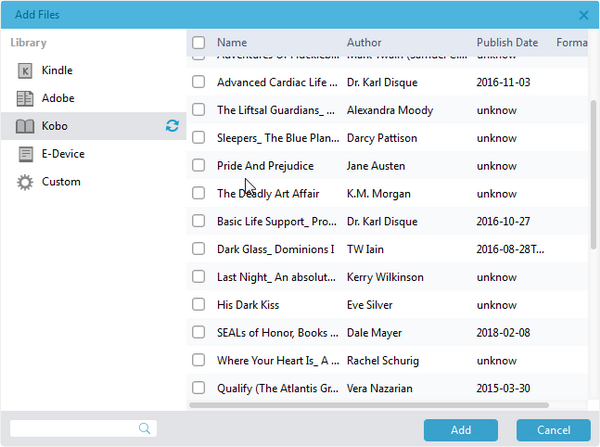Screen dimensions: 600x447
Task: Tick the His Dark Kiss checkbox
Action: pos(199,304)
